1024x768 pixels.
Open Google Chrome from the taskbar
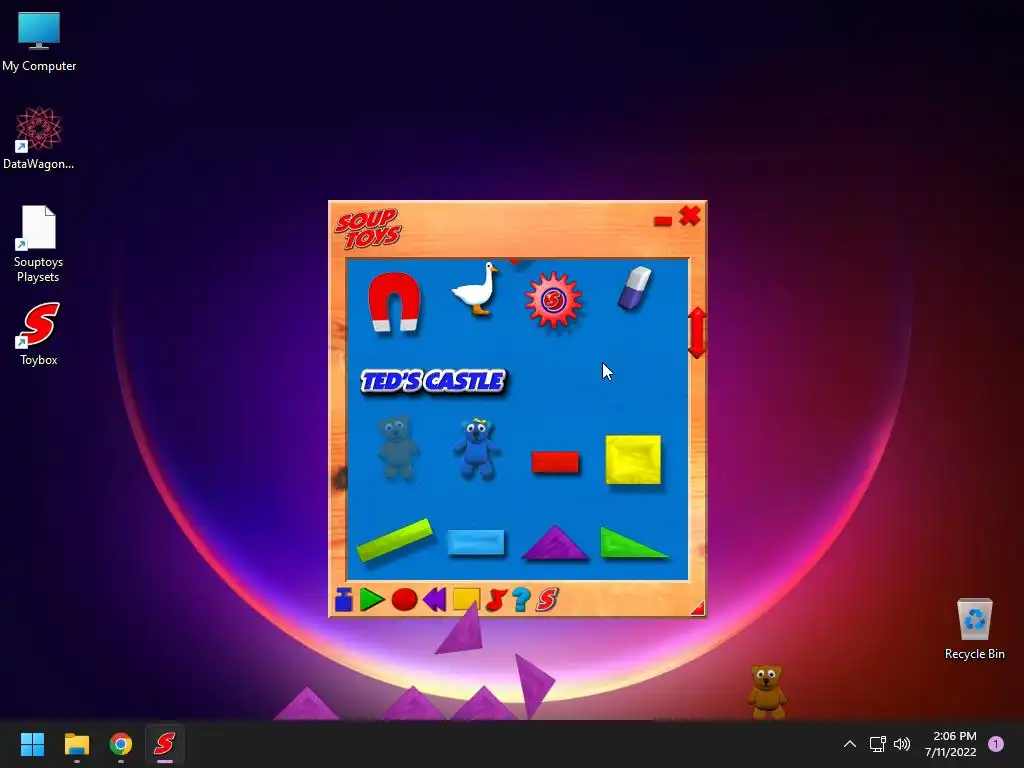click(x=121, y=744)
